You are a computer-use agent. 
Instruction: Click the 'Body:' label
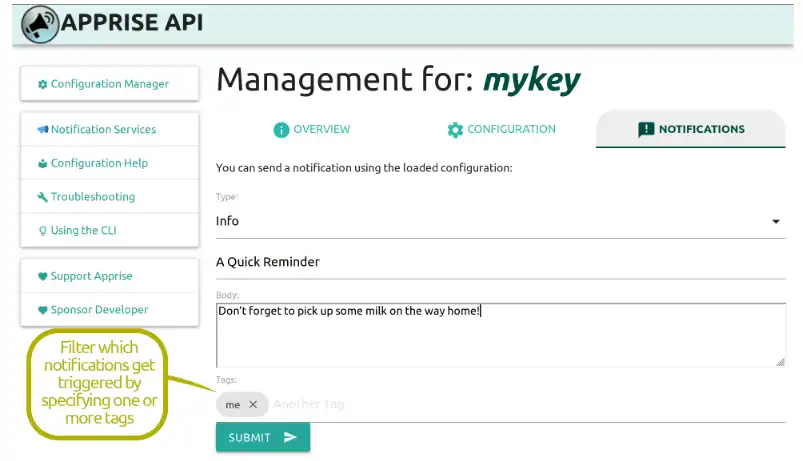[227, 296]
